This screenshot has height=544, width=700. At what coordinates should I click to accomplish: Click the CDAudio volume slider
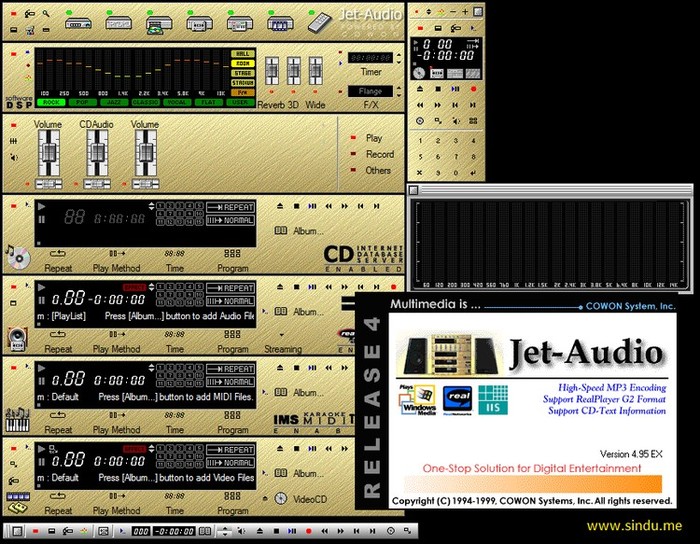point(97,153)
